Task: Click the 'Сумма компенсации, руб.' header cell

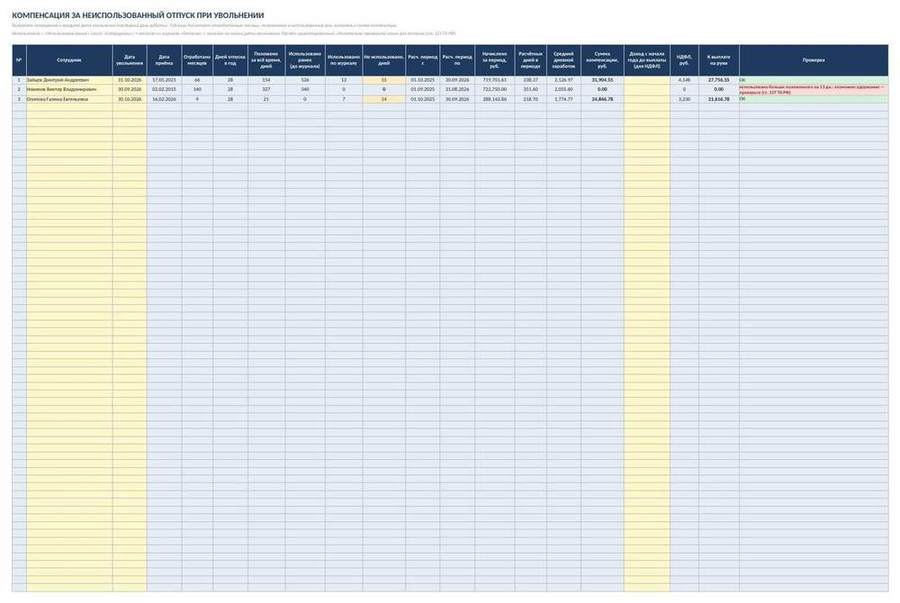Action: [x=602, y=60]
